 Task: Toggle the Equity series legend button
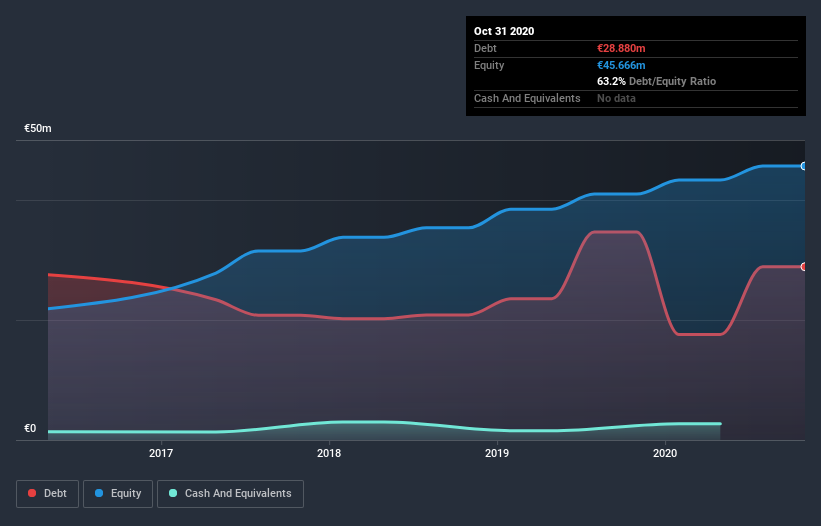coord(118,494)
